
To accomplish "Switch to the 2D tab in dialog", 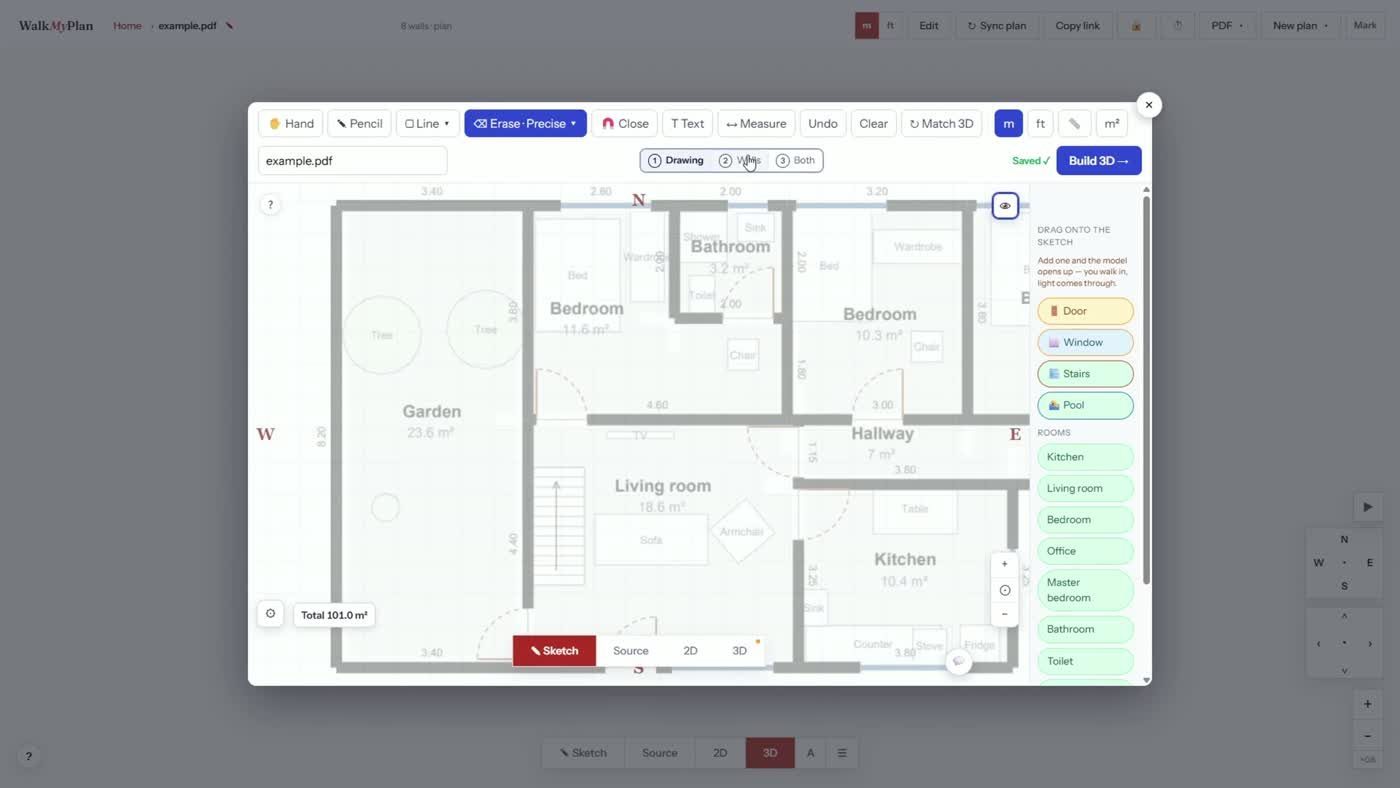I will (x=690, y=651).
